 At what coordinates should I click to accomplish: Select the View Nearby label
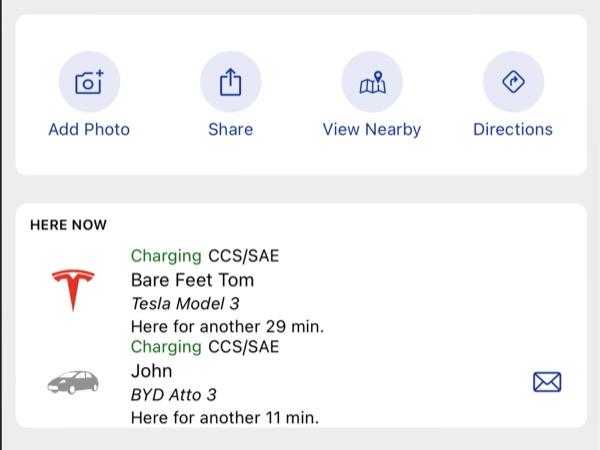click(x=372, y=129)
